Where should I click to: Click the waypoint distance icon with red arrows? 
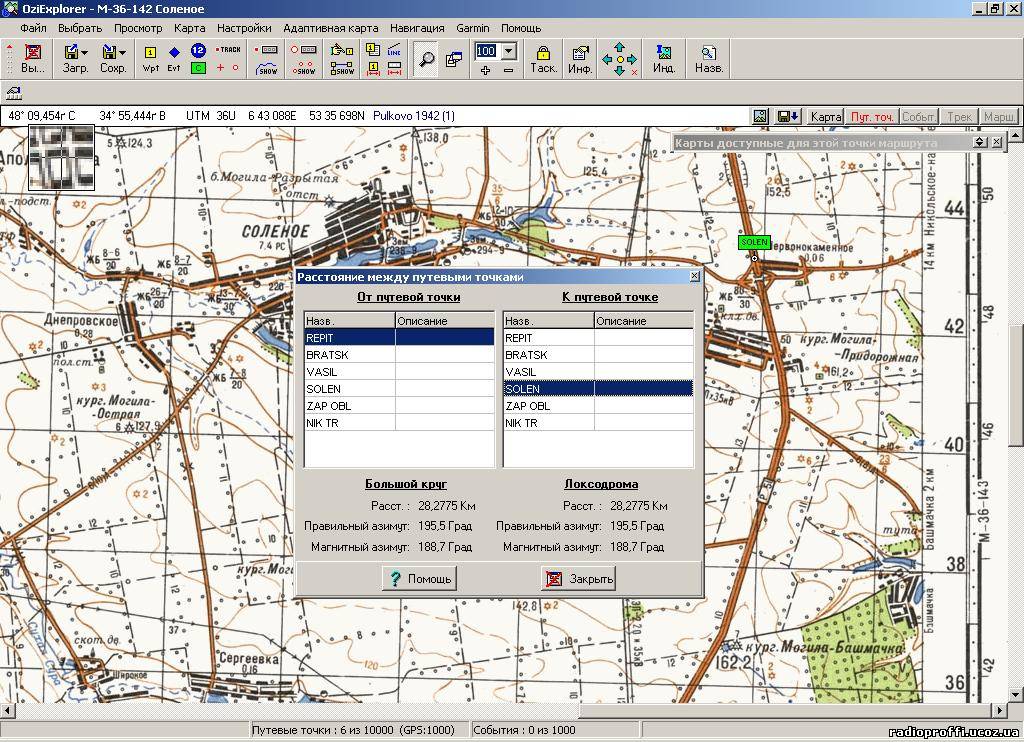(373, 68)
